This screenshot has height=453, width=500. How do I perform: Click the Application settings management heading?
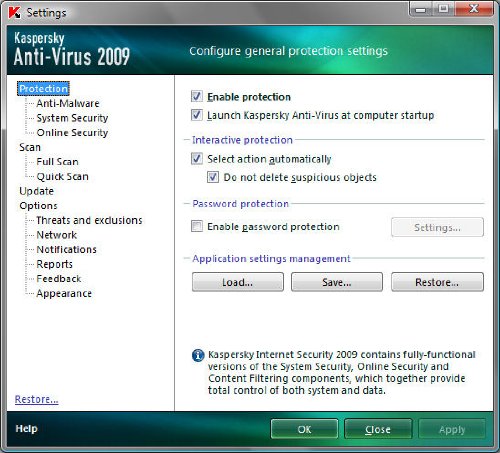point(271,259)
